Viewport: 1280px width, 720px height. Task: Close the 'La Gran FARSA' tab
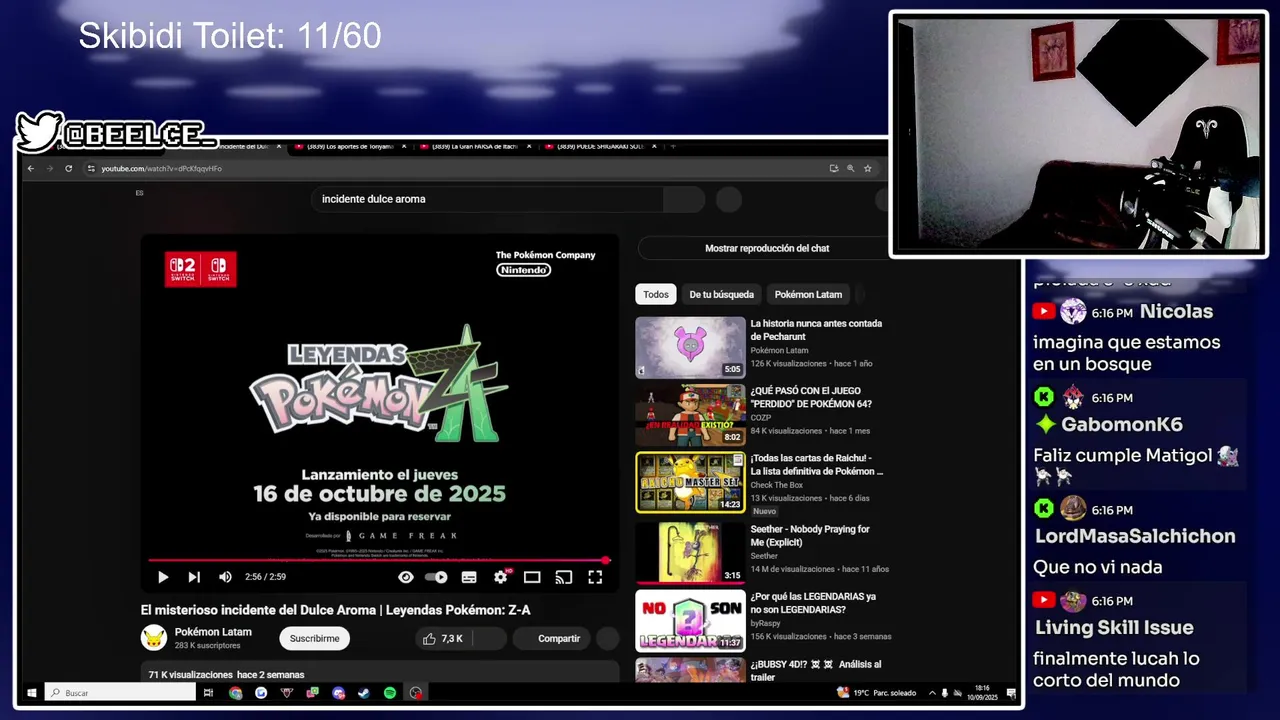[529, 147]
